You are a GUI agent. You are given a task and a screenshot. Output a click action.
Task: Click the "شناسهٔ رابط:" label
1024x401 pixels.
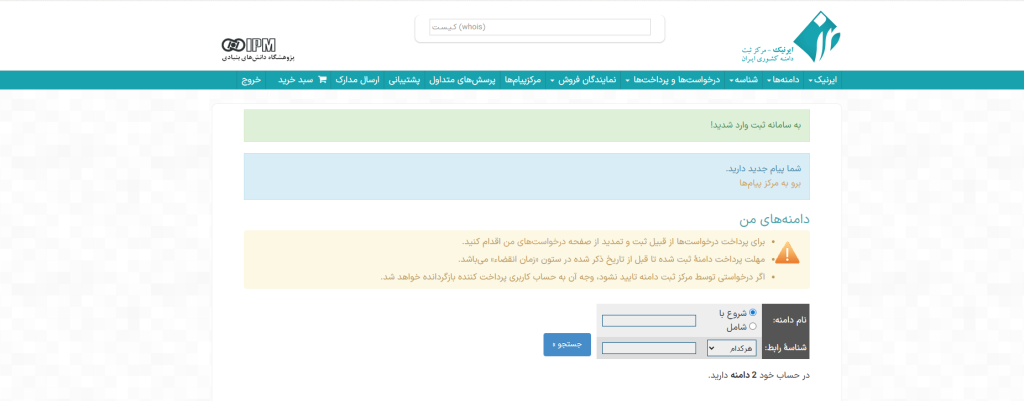point(786,347)
